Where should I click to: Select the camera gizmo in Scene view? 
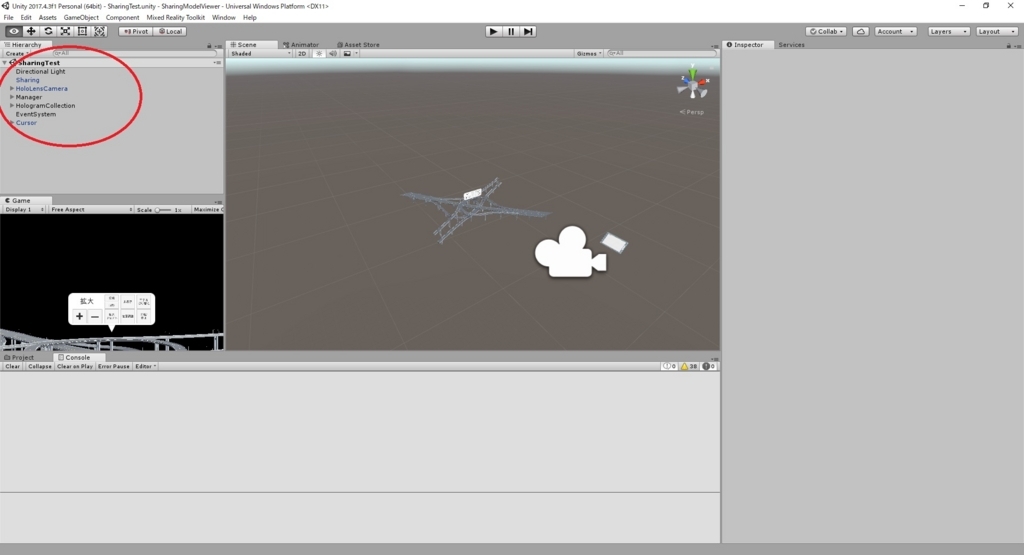(x=570, y=251)
